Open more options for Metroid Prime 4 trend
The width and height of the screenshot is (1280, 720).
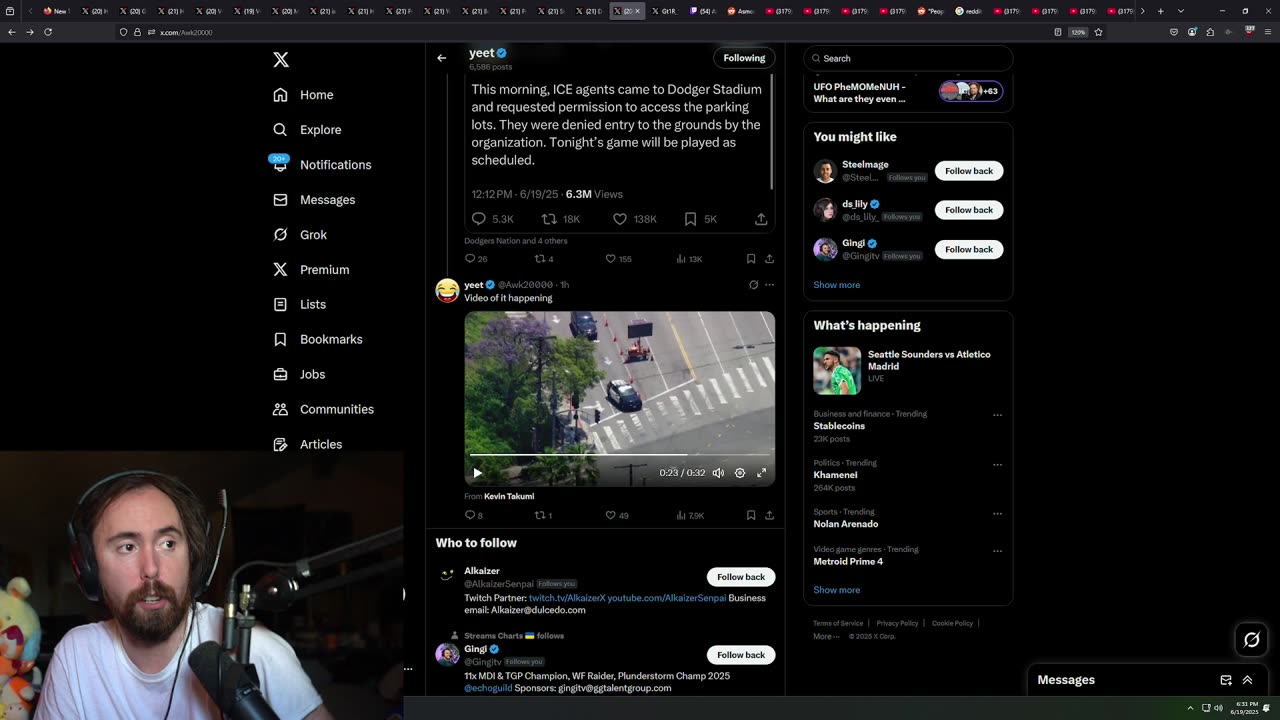[997, 550]
